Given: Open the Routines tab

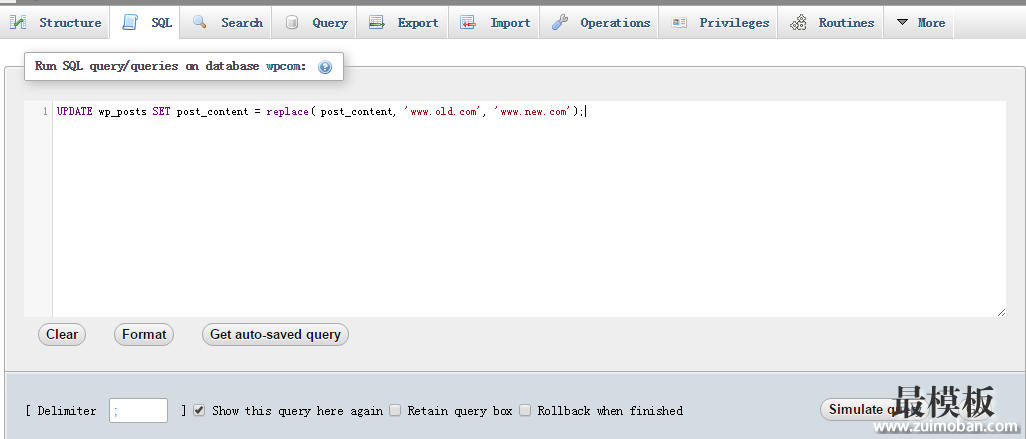Looking at the screenshot, I should 831,23.
